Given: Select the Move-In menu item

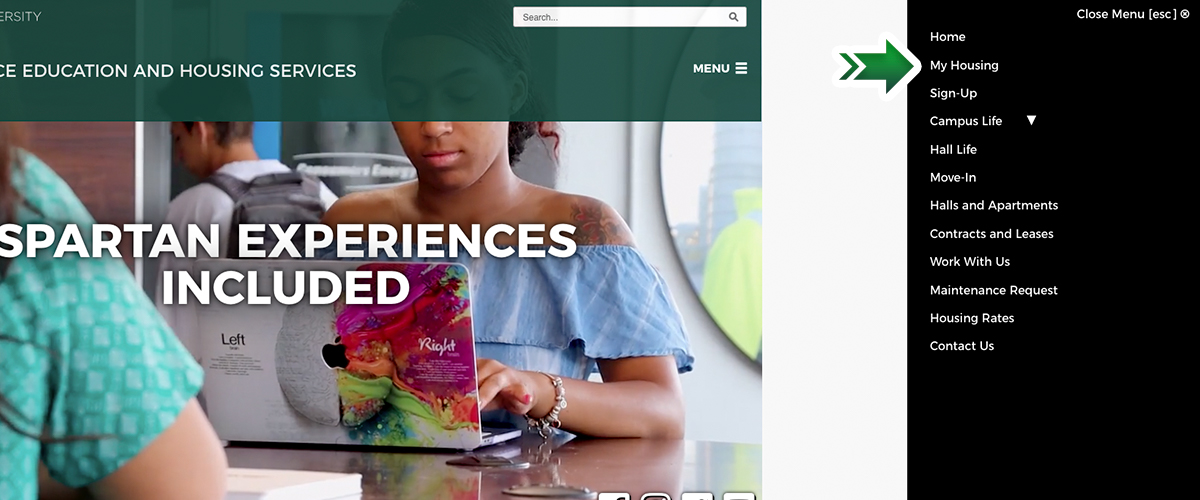Looking at the screenshot, I should (953, 177).
